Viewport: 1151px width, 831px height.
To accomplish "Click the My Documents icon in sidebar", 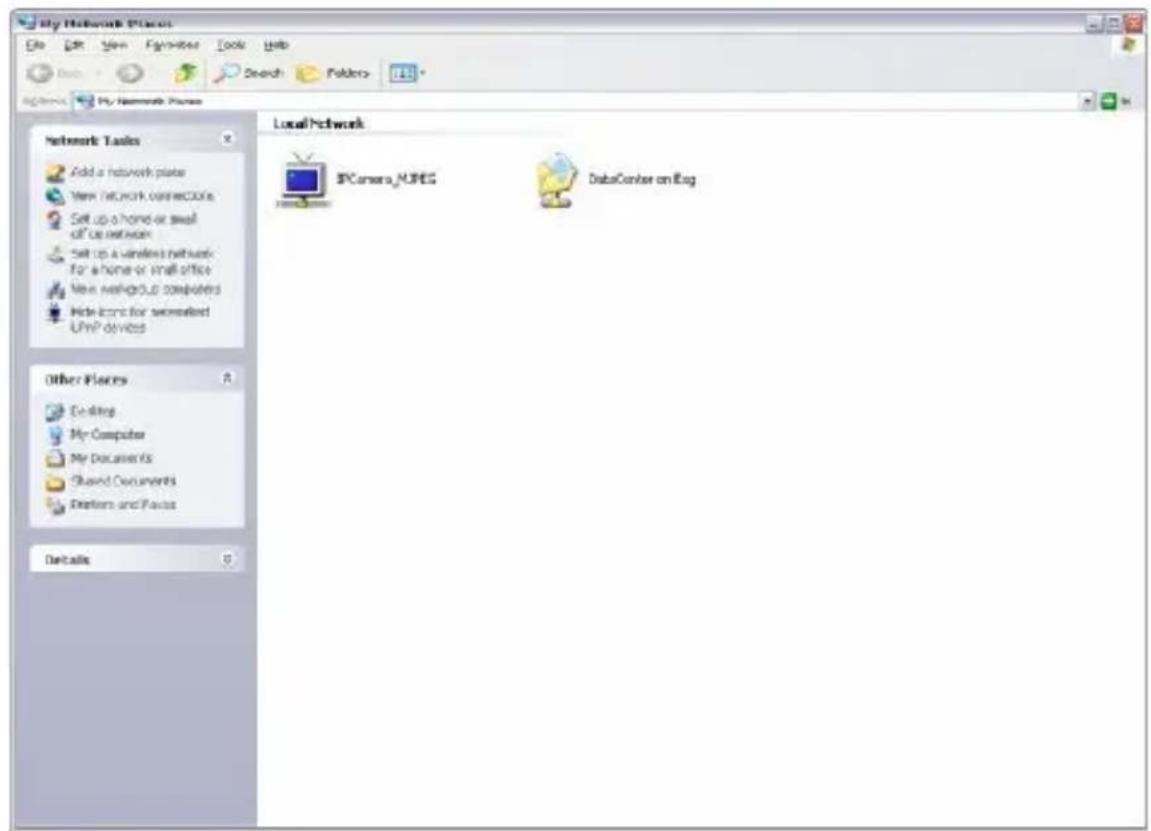I will pos(55,459).
